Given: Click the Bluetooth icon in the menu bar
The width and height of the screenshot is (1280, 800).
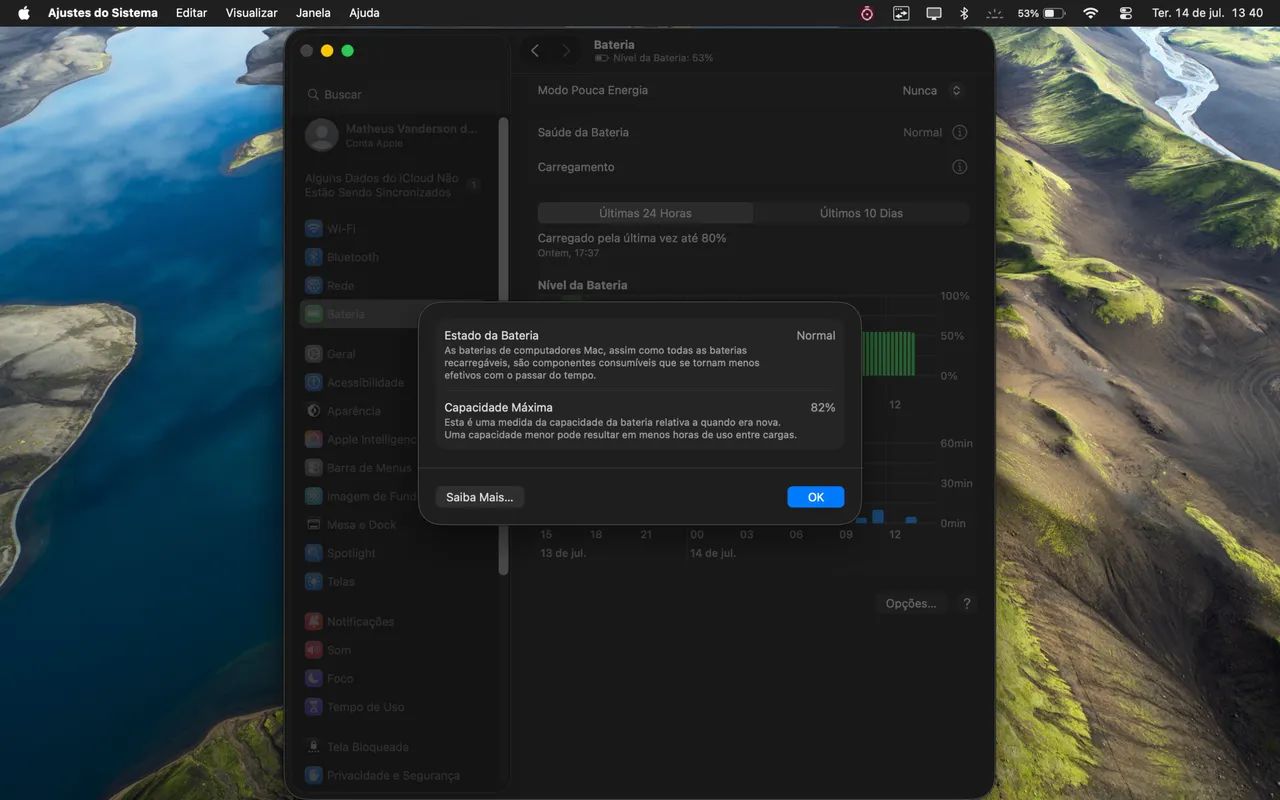Looking at the screenshot, I should [x=965, y=13].
